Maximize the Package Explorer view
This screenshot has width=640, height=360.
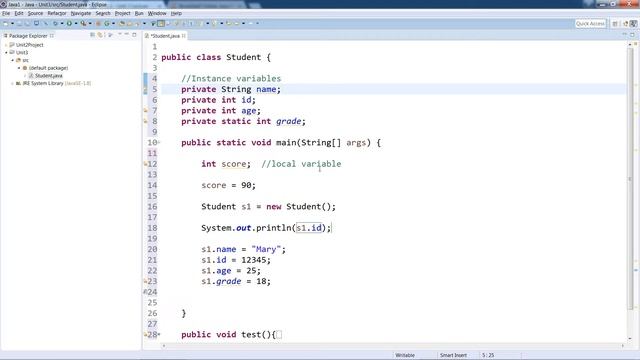pyautogui.click(x=134, y=35)
